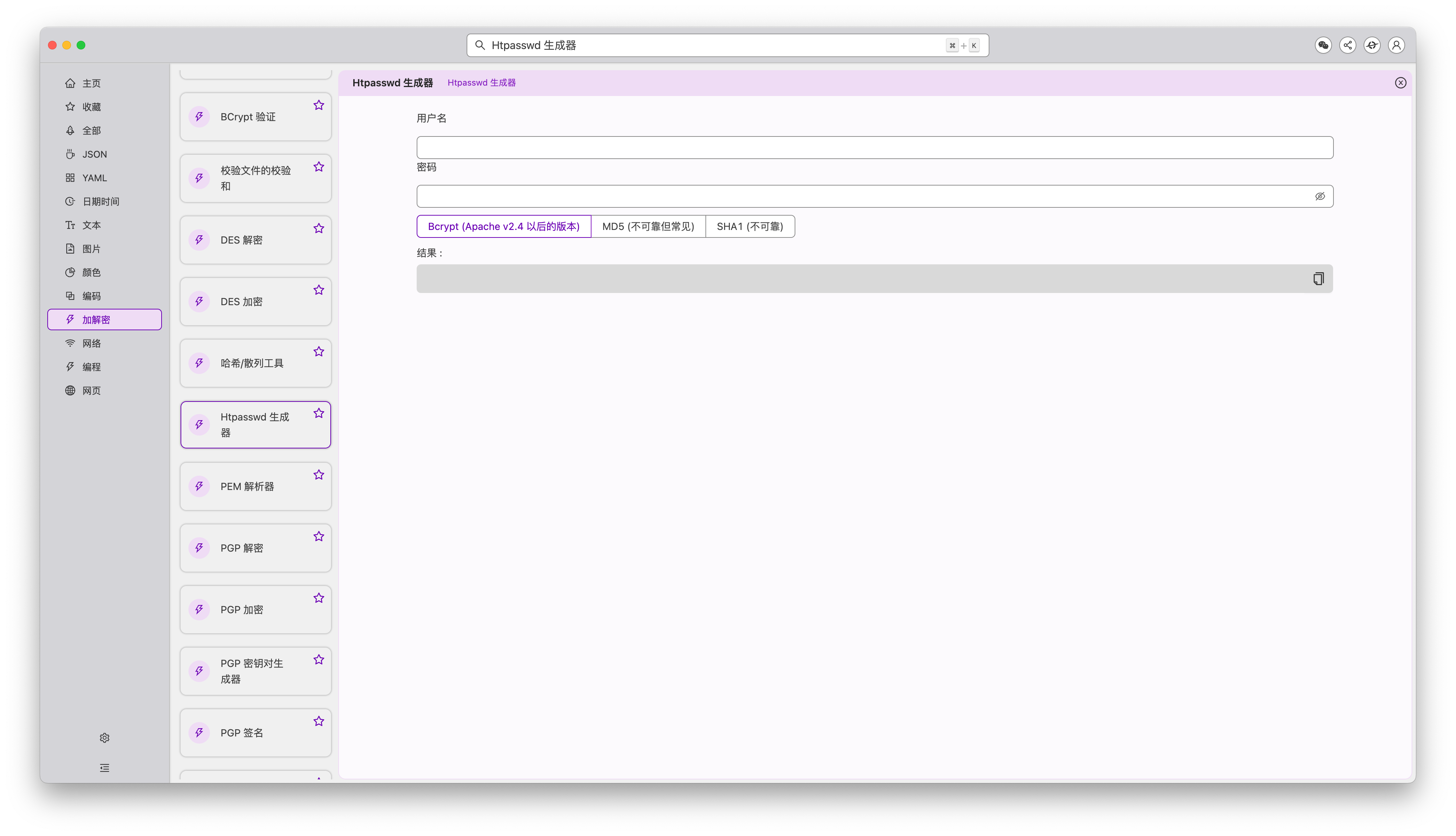This screenshot has height=836, width=1456.
Task: Star the 校验文件的校验和 tool
Action: 318,167
